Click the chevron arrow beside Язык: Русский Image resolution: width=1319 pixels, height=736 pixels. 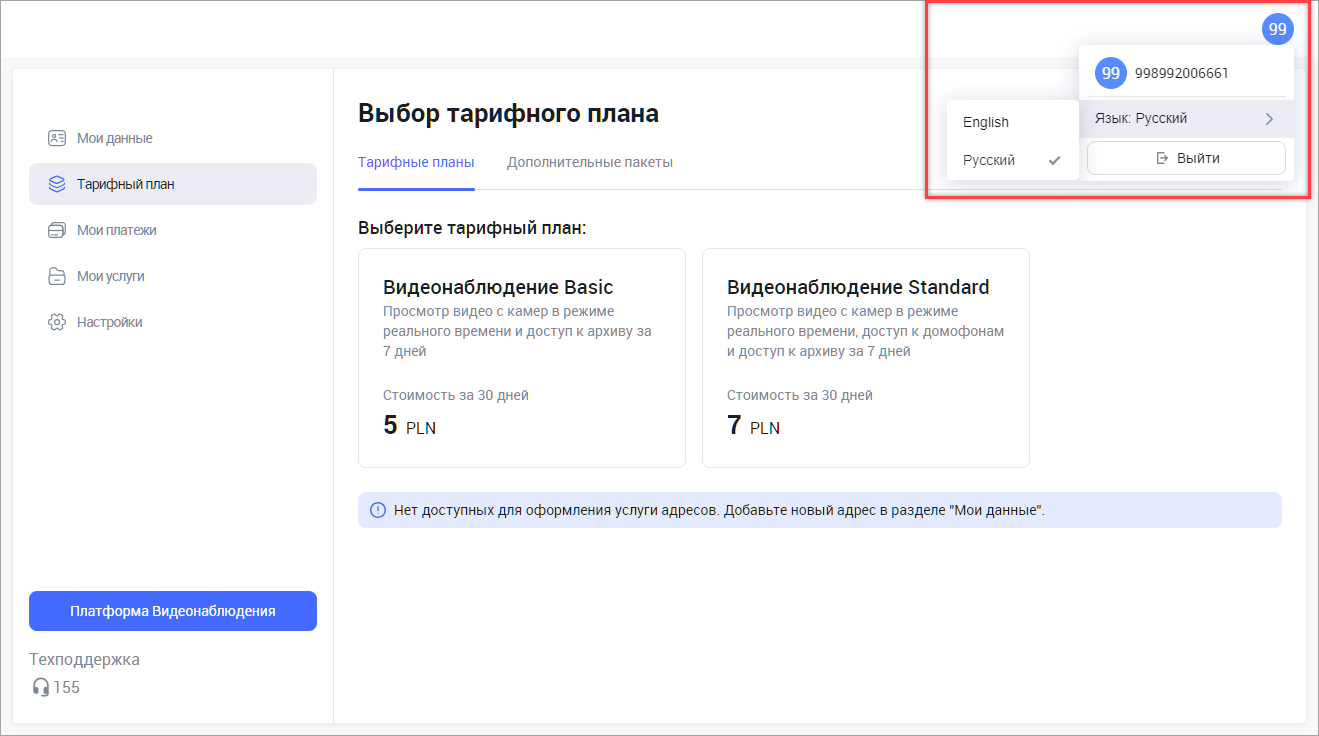click(x=1269, y=118)
